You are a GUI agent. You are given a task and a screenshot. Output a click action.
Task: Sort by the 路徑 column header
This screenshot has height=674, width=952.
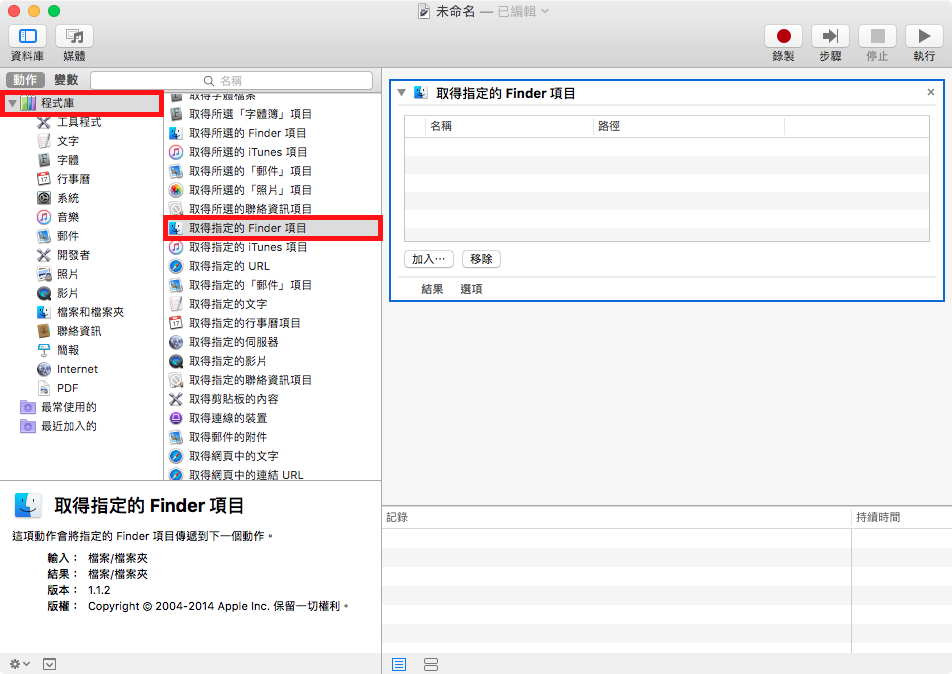[x=688, y=126]
